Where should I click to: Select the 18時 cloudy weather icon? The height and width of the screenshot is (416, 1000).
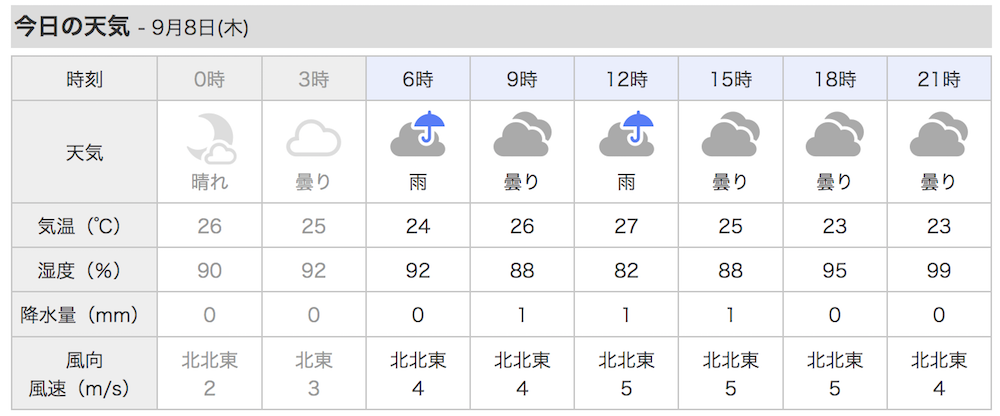click(834, 137)
